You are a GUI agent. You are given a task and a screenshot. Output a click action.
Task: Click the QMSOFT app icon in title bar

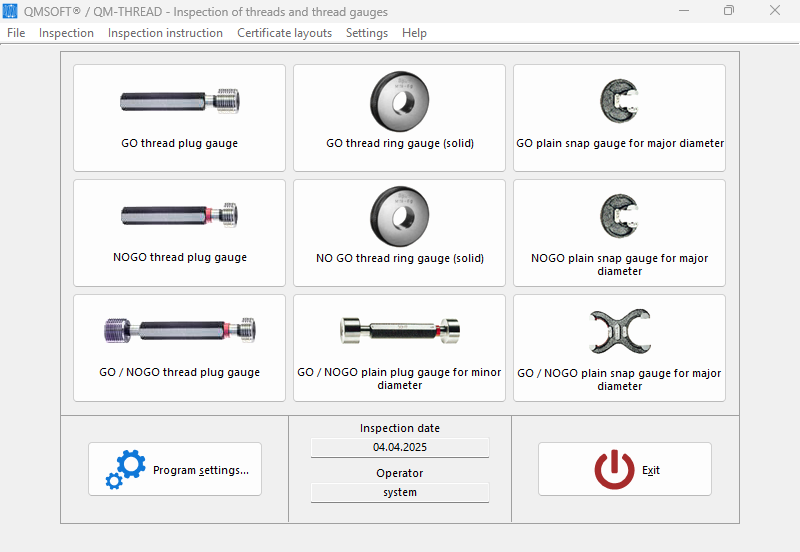click(x=10, y=11)
